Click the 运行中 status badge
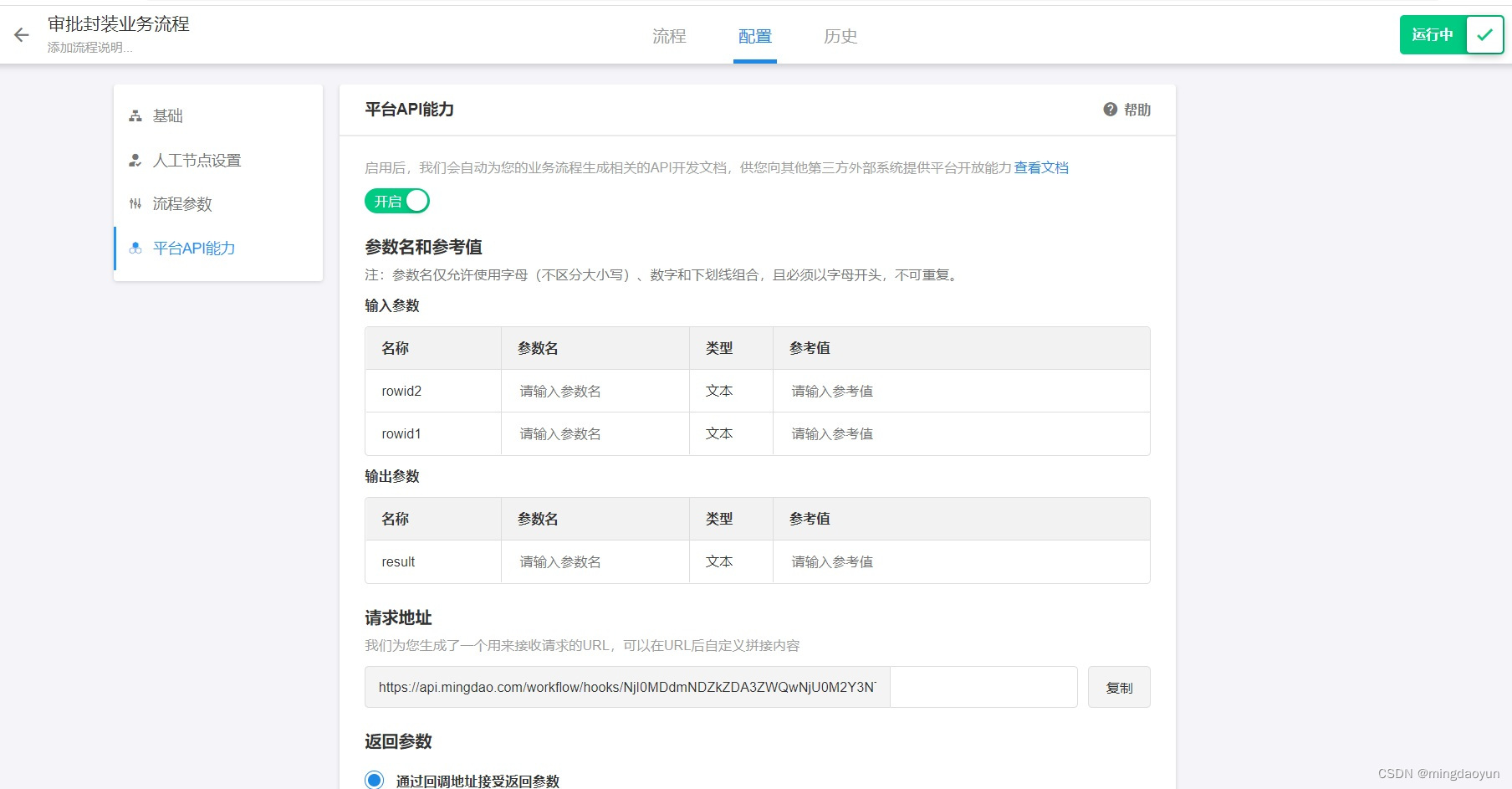 (x=1432, y=34)
